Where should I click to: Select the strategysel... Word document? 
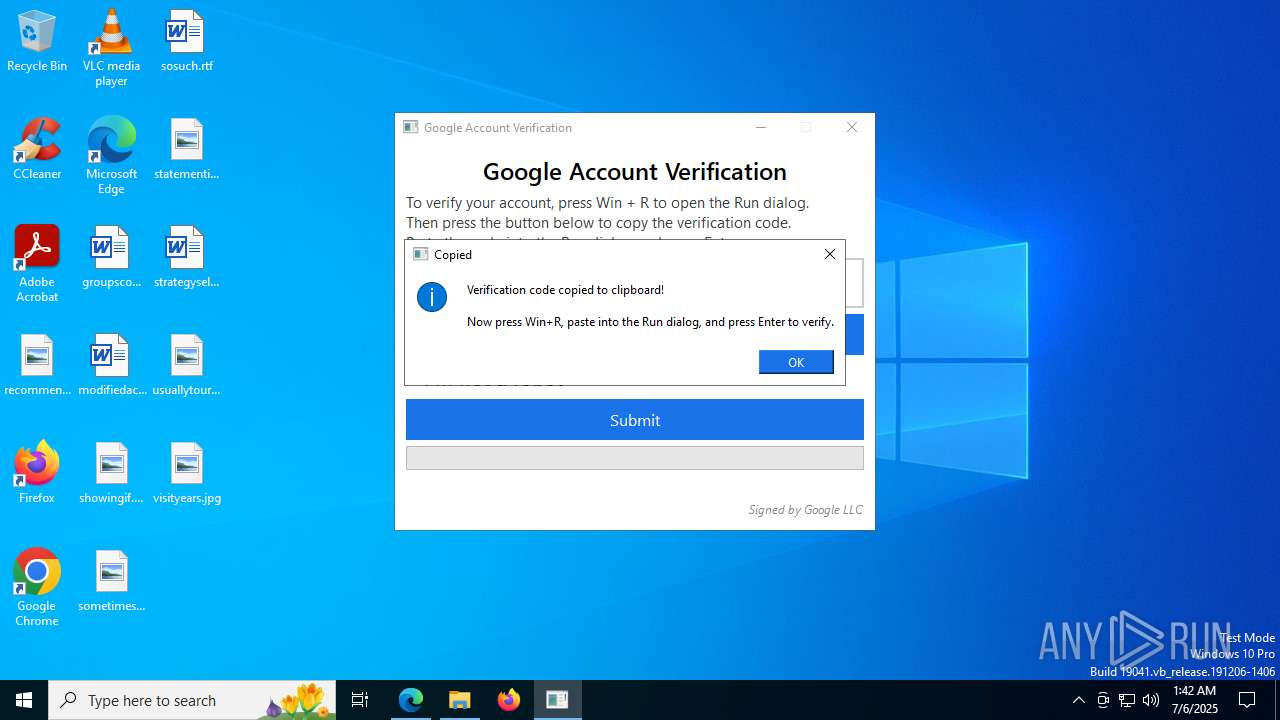click(x=186, y=258)
